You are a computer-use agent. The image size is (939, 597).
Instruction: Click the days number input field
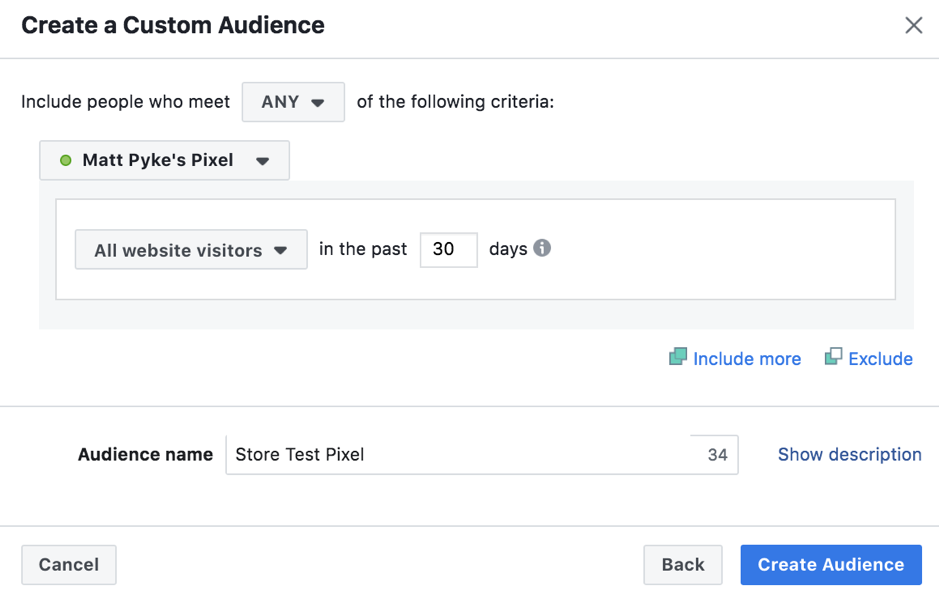tap(449, 250)
